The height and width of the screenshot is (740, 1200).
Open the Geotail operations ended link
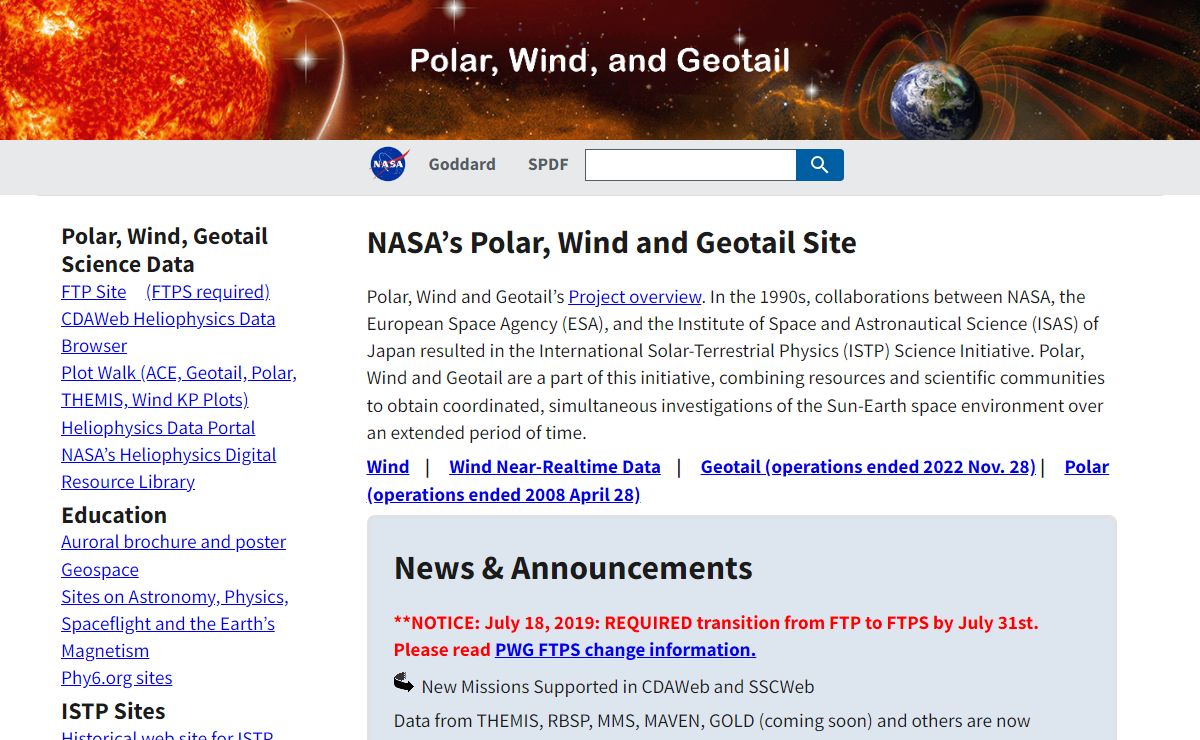[868, 467]
